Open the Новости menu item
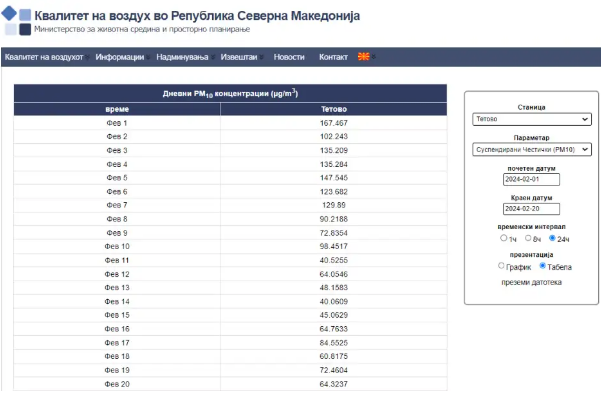 tap(289, 57)
